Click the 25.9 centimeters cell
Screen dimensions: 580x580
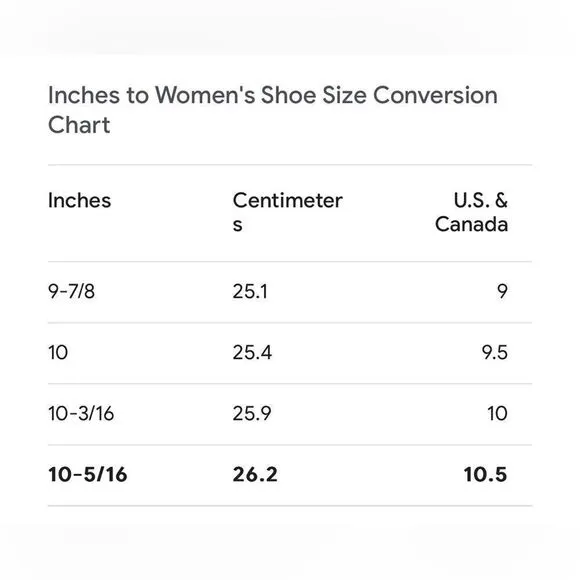click(252, 414)
